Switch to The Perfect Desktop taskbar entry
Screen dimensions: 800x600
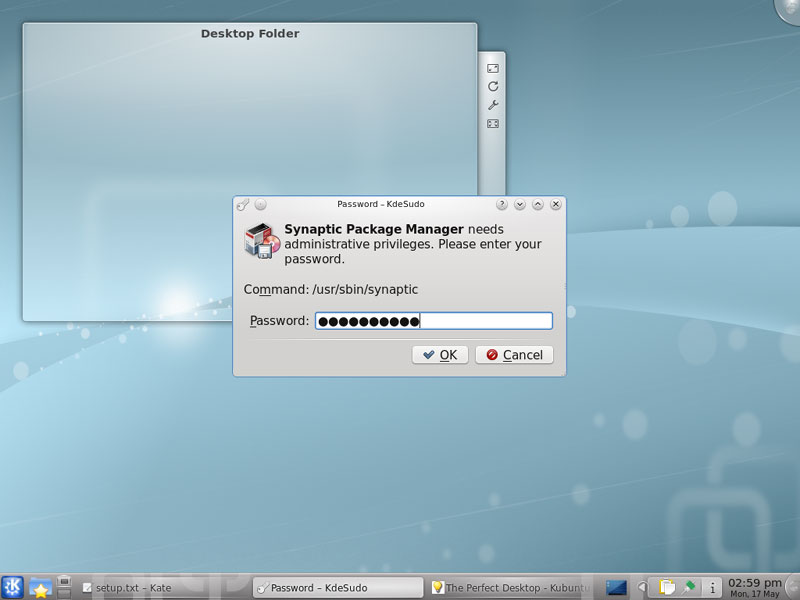pos(510,588)
